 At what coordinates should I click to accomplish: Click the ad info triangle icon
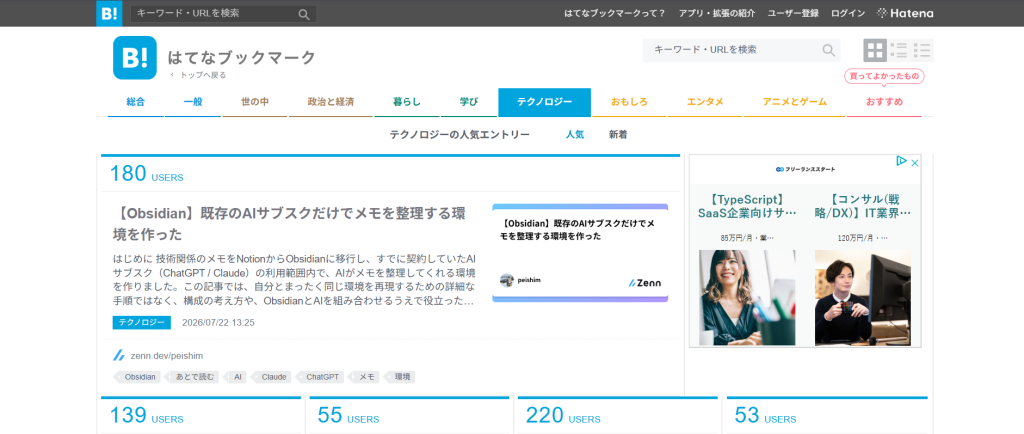[901, 161]
